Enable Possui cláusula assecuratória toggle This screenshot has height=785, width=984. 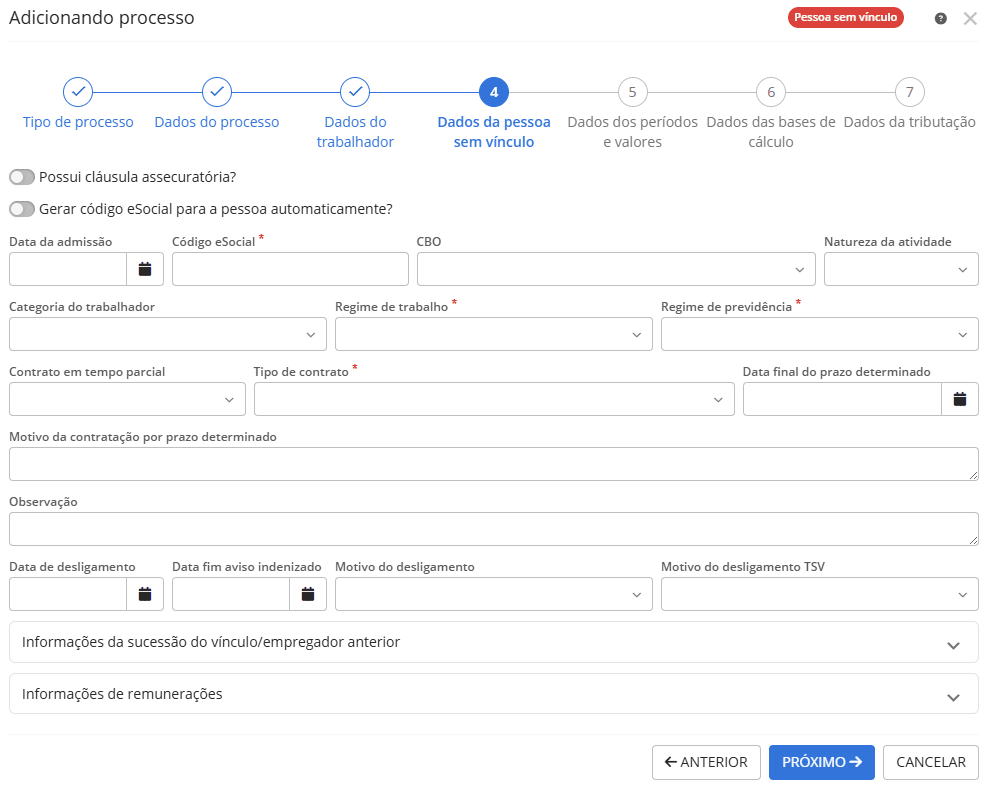point(21,177)
